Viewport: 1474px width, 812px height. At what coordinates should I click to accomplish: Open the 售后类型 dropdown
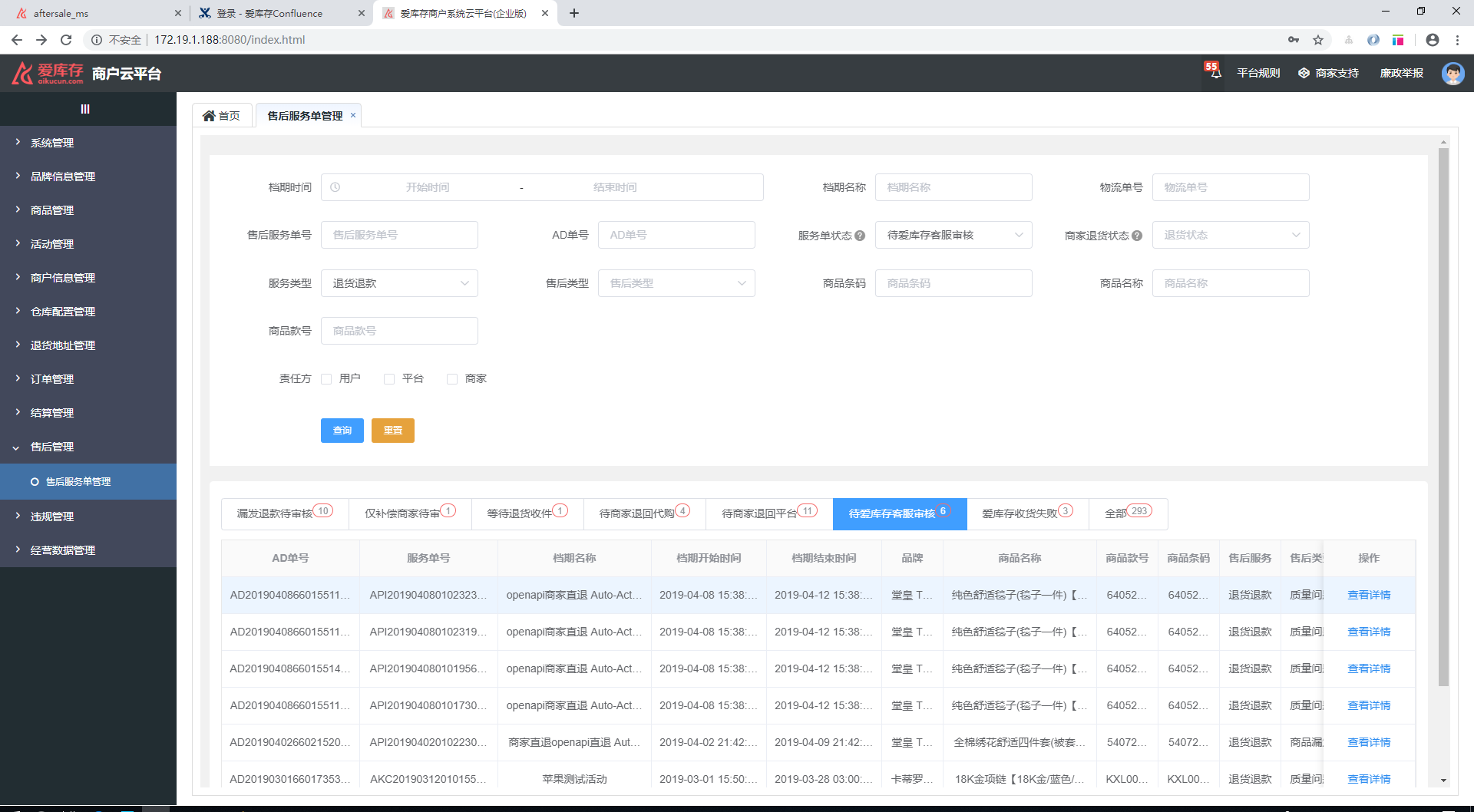click(x=676, y=283)
